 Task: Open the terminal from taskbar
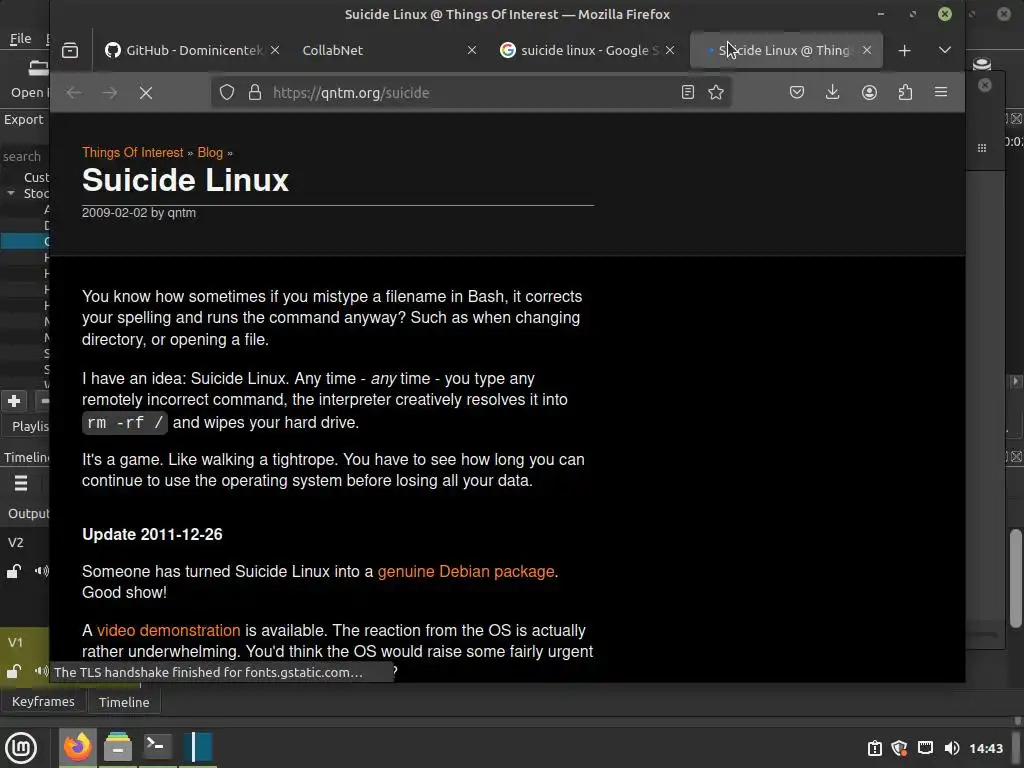[x=157, y=747]
